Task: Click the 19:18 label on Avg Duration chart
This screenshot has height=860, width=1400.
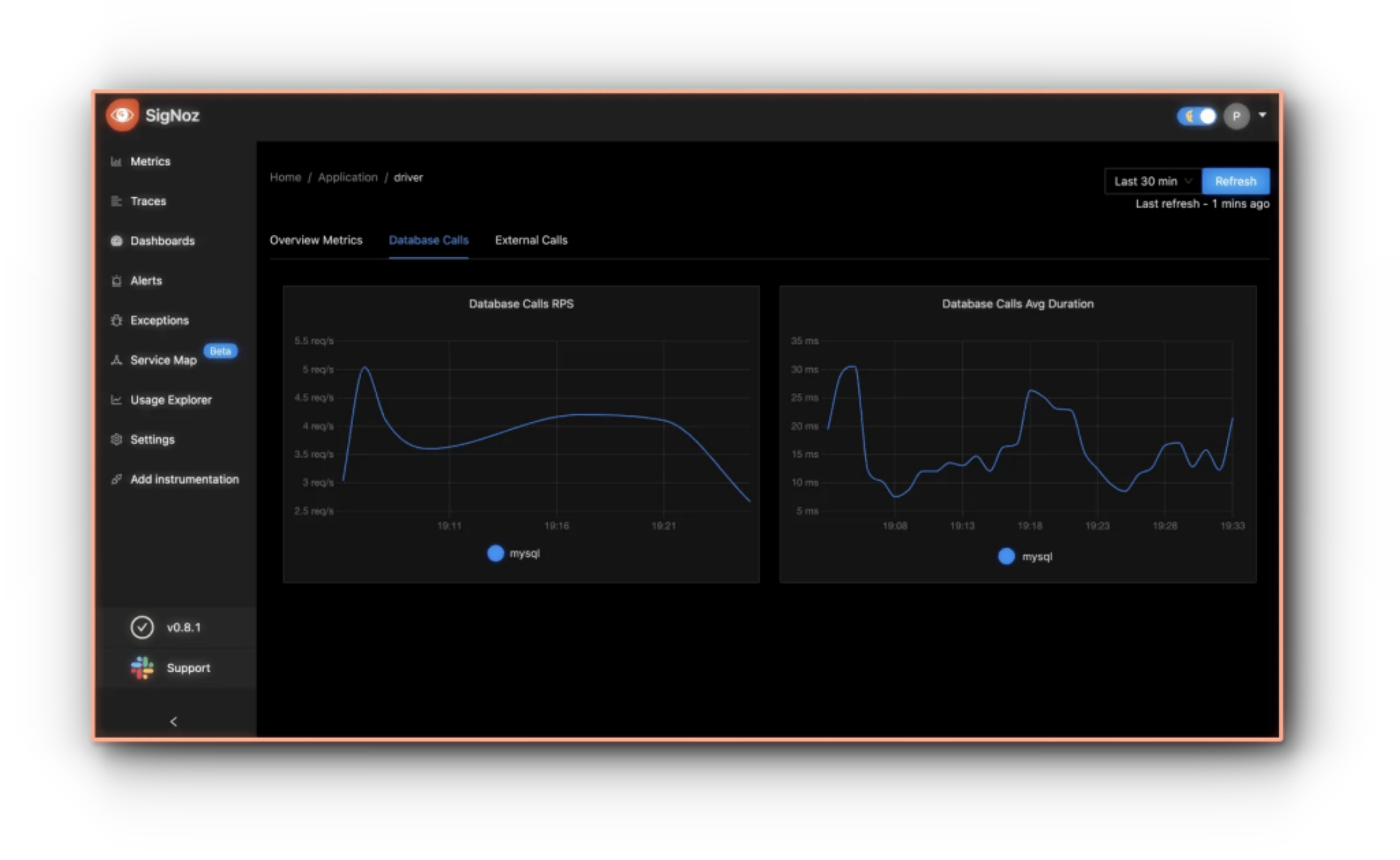Action: coord(1030,526)
